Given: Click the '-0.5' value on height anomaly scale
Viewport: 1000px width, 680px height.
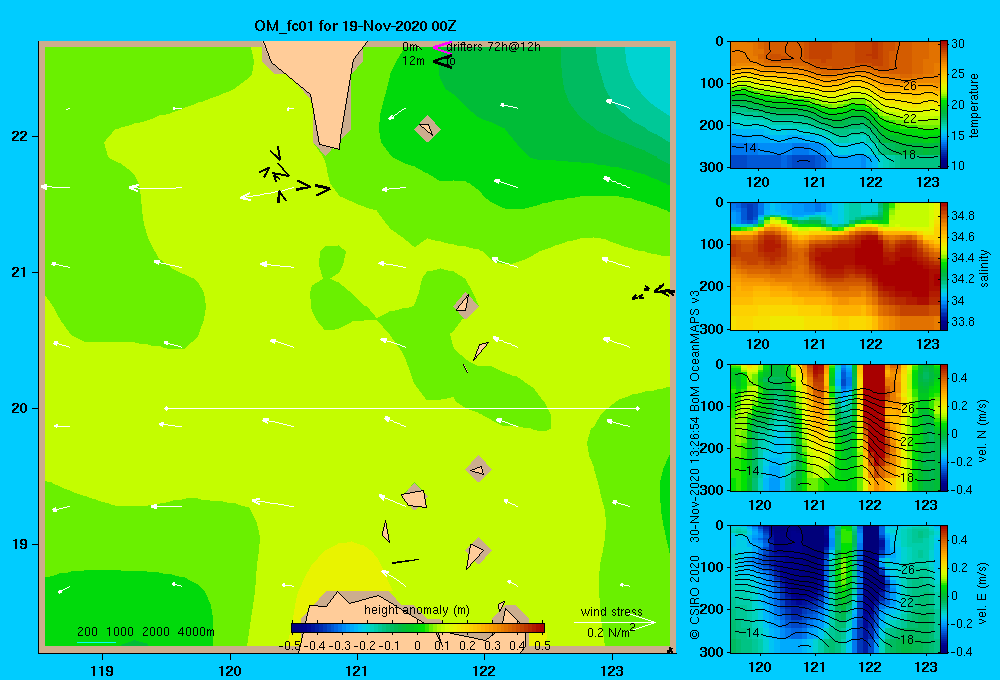Looking at the screenshot, I should click(x=290, y=645).
